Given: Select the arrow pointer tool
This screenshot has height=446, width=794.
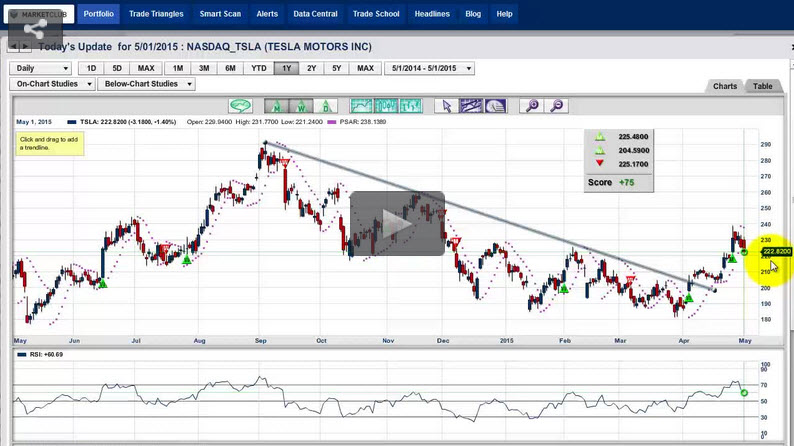Looking at the screenshot, I should click(446, 106).
